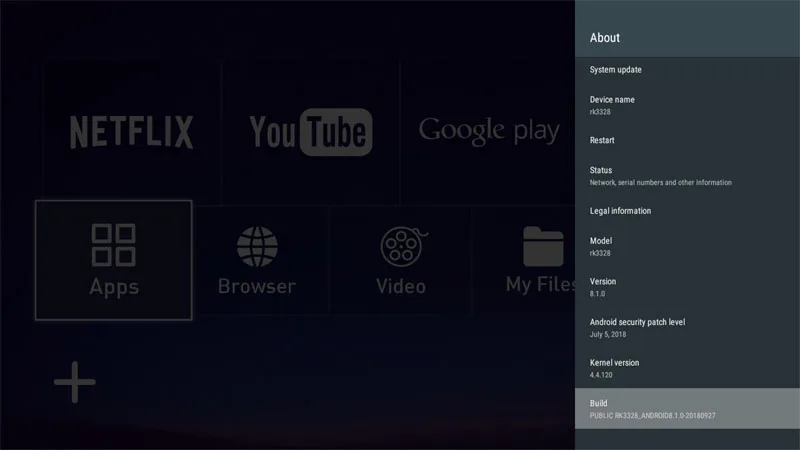This screenshot has height=450, width=800.
Task: Select System update in About panel
Action: (x=687, y=70)
